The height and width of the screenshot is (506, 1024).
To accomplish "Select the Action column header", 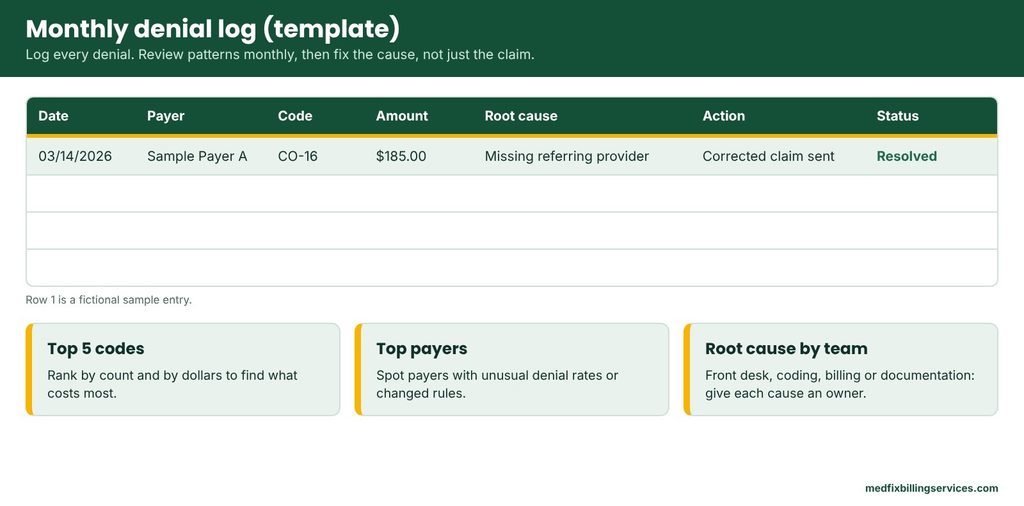I will (x=724, y=116).
